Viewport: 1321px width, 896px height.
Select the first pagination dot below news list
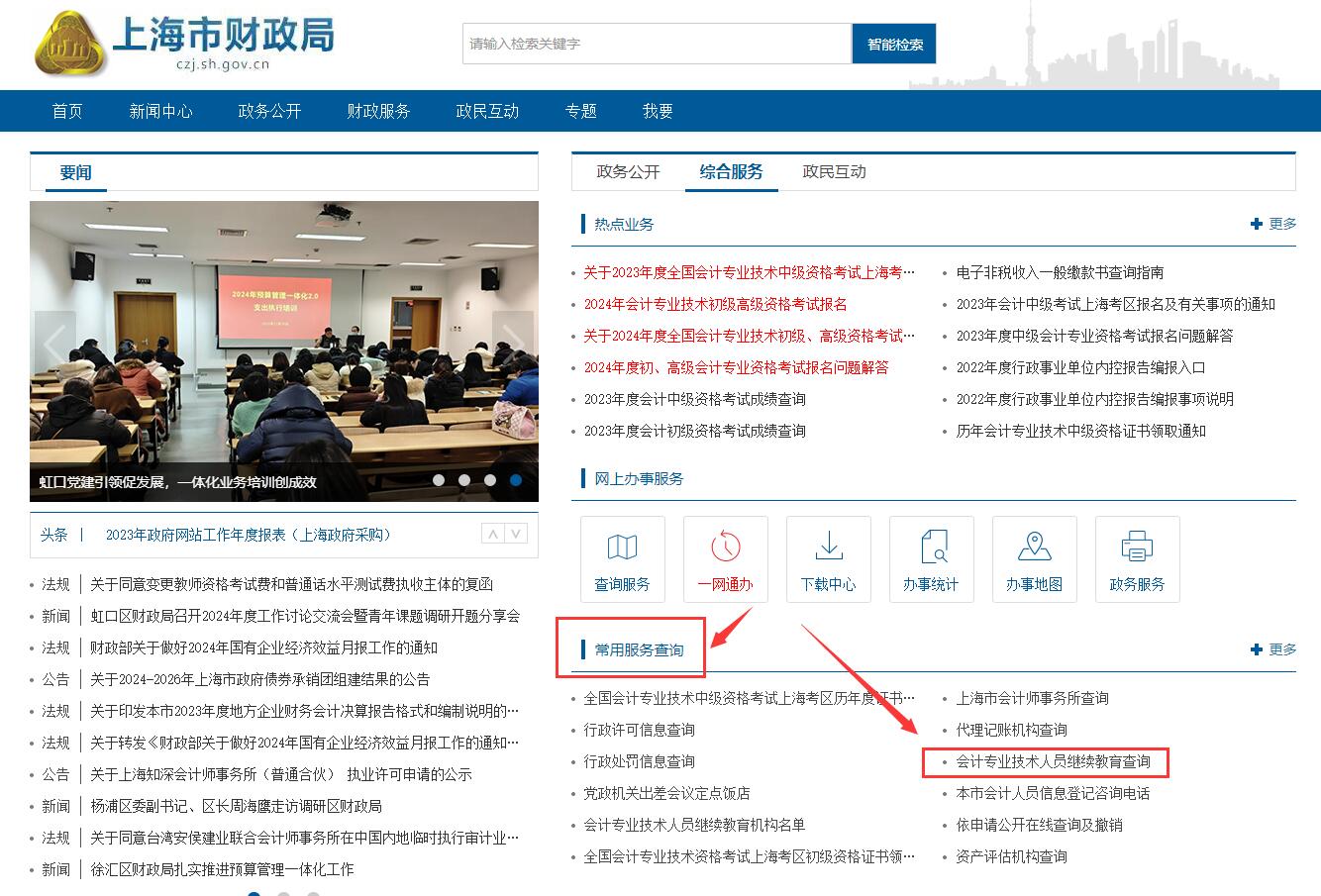(x=254, y=893)
